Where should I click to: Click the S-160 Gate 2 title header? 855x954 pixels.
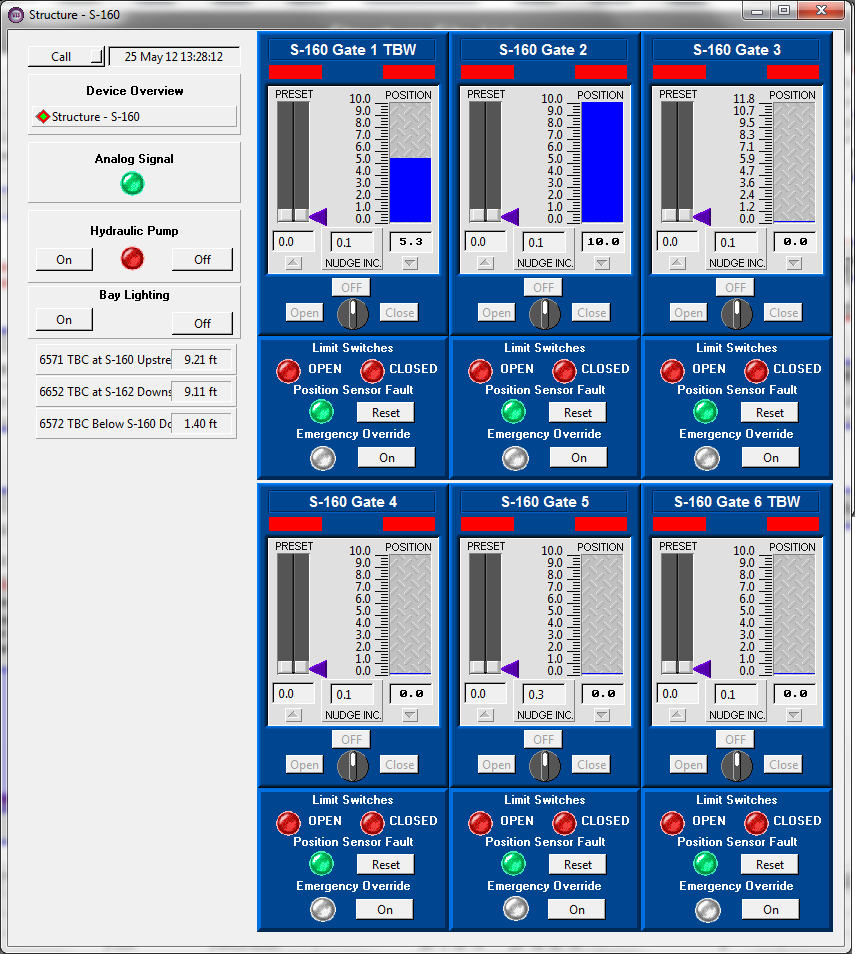tap(543, 50)
